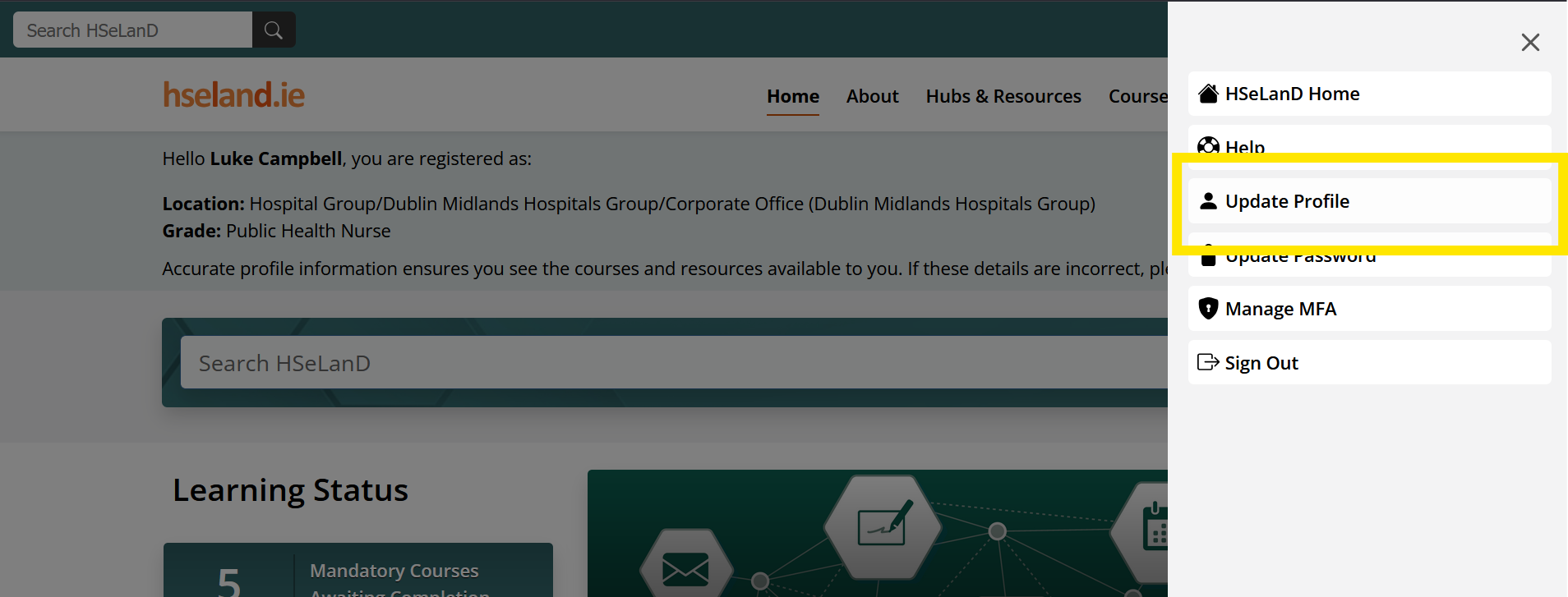Image resolution: width=1568 pixels, height=597 pixels.
Task: Focus the top Search HSeLanD field
Action: coord(133,30)
